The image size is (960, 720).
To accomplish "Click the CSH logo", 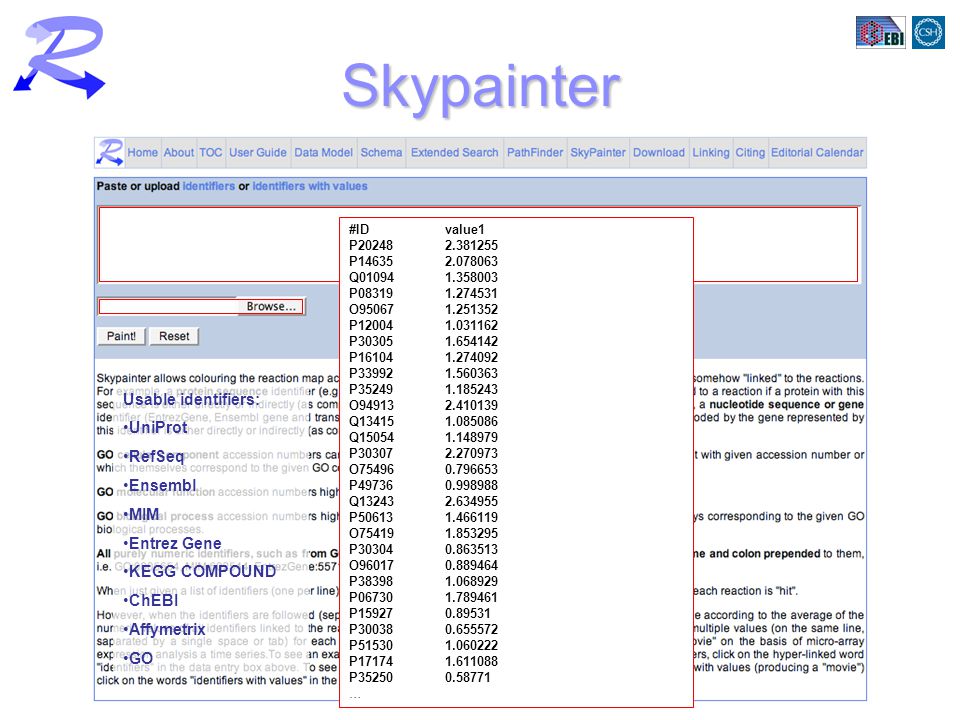I will click(928, 32).
